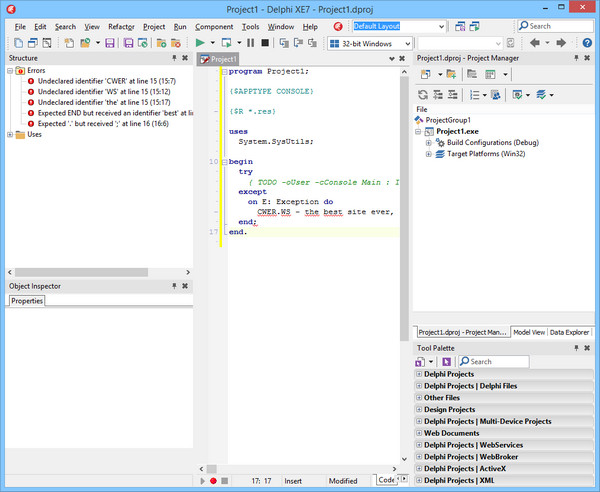600x492 pixels.
Task: Click the back navigation arrow
Action: click(x=535, y=43)
